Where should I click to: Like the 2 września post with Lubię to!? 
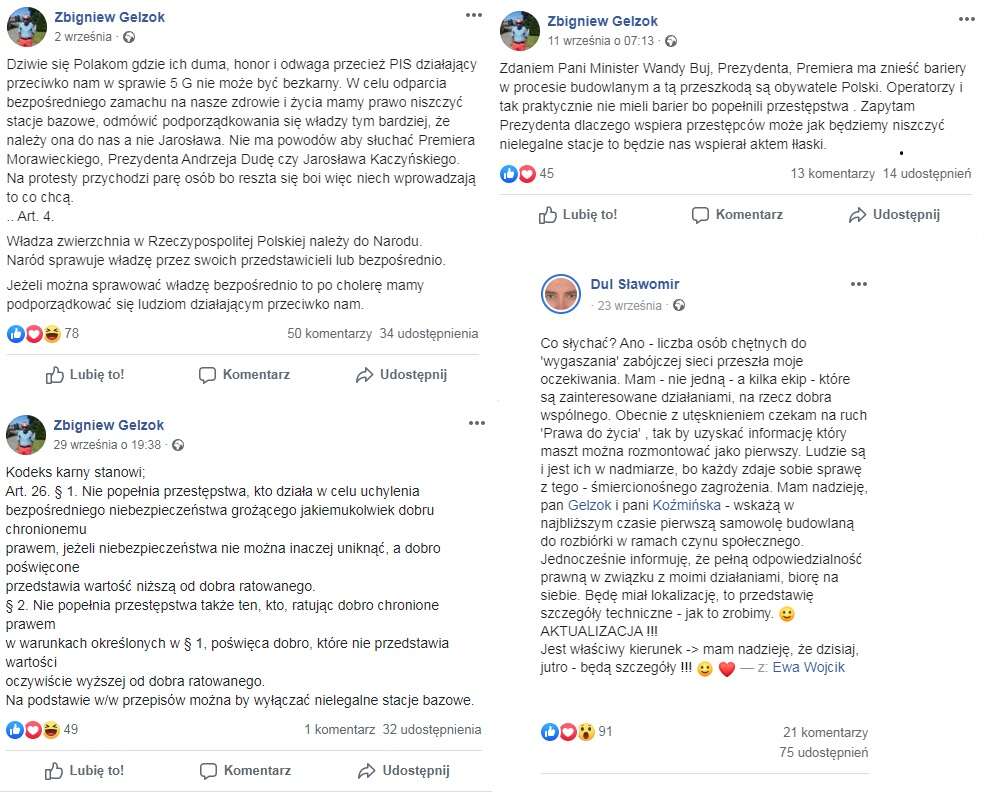[86, 375]
